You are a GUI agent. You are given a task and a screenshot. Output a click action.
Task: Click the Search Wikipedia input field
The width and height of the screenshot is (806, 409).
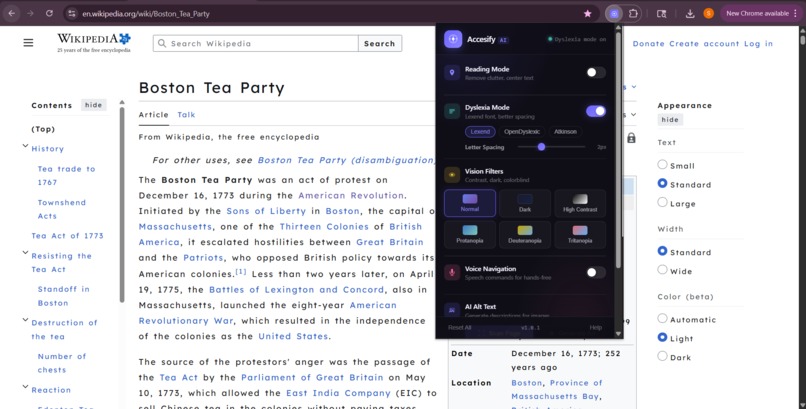(x=256, y=44)
